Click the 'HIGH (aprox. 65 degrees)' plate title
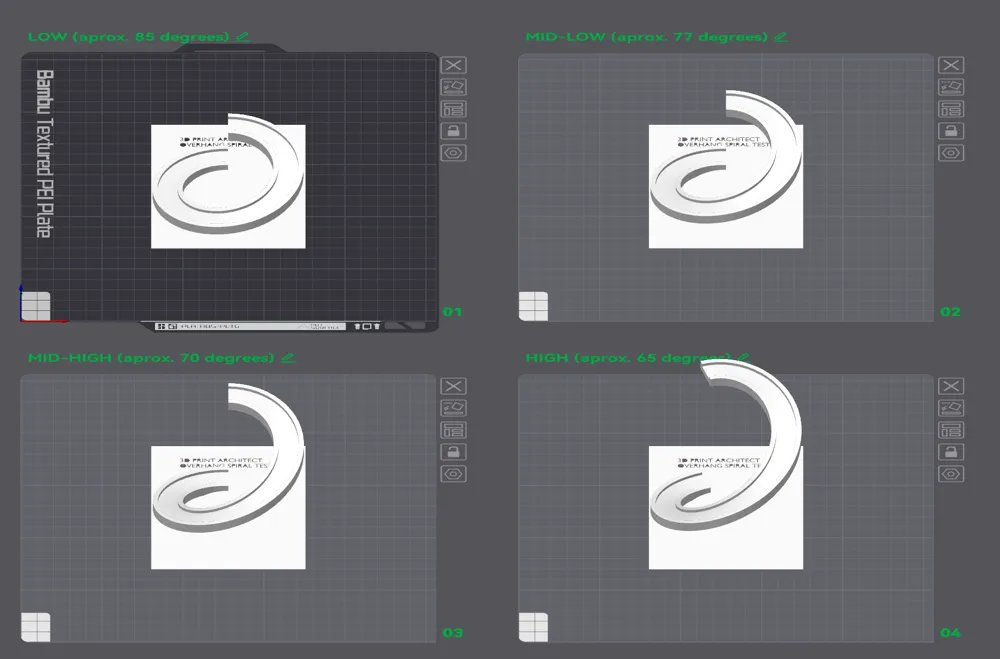The width and height of the screenshot is (1000, 659). [628, 357]
